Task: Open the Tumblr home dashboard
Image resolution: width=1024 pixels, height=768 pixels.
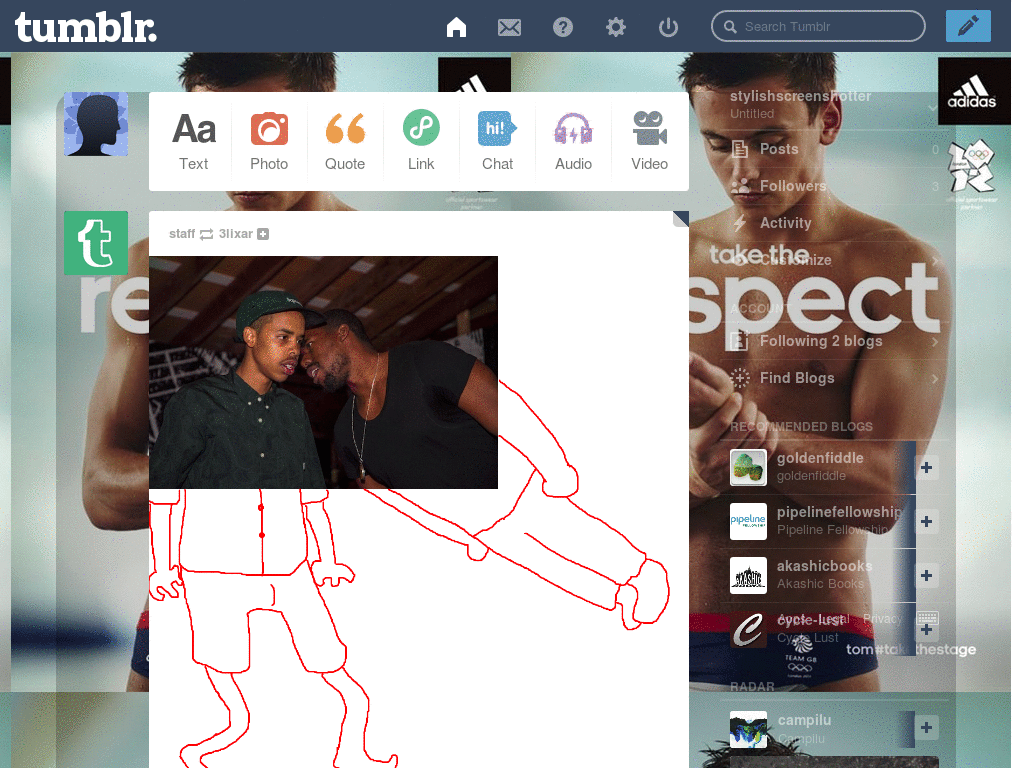Action: pos(456,26)
